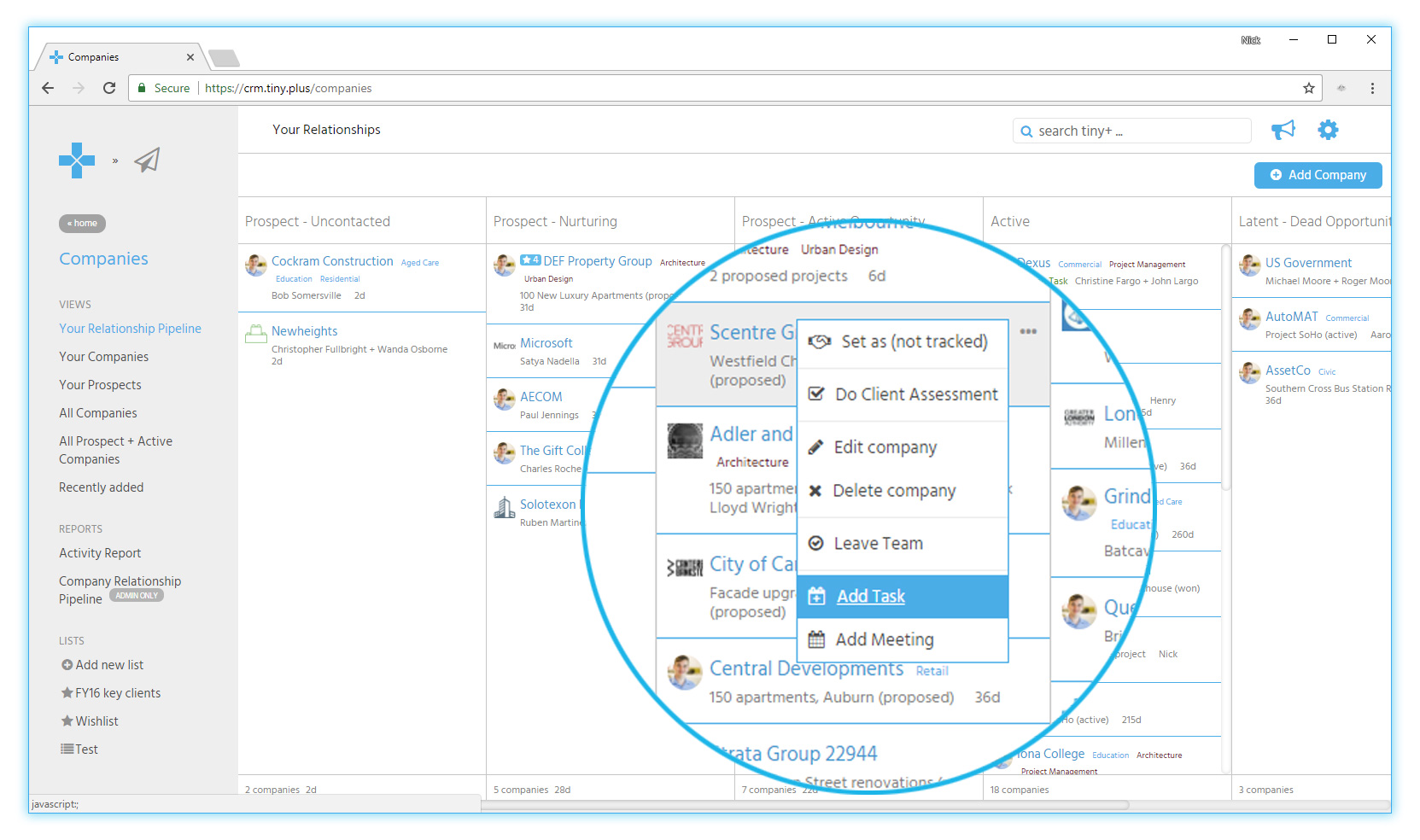Click the Cockram Construction avatar
1420x840 pixels.
click(x=256, y=265)
